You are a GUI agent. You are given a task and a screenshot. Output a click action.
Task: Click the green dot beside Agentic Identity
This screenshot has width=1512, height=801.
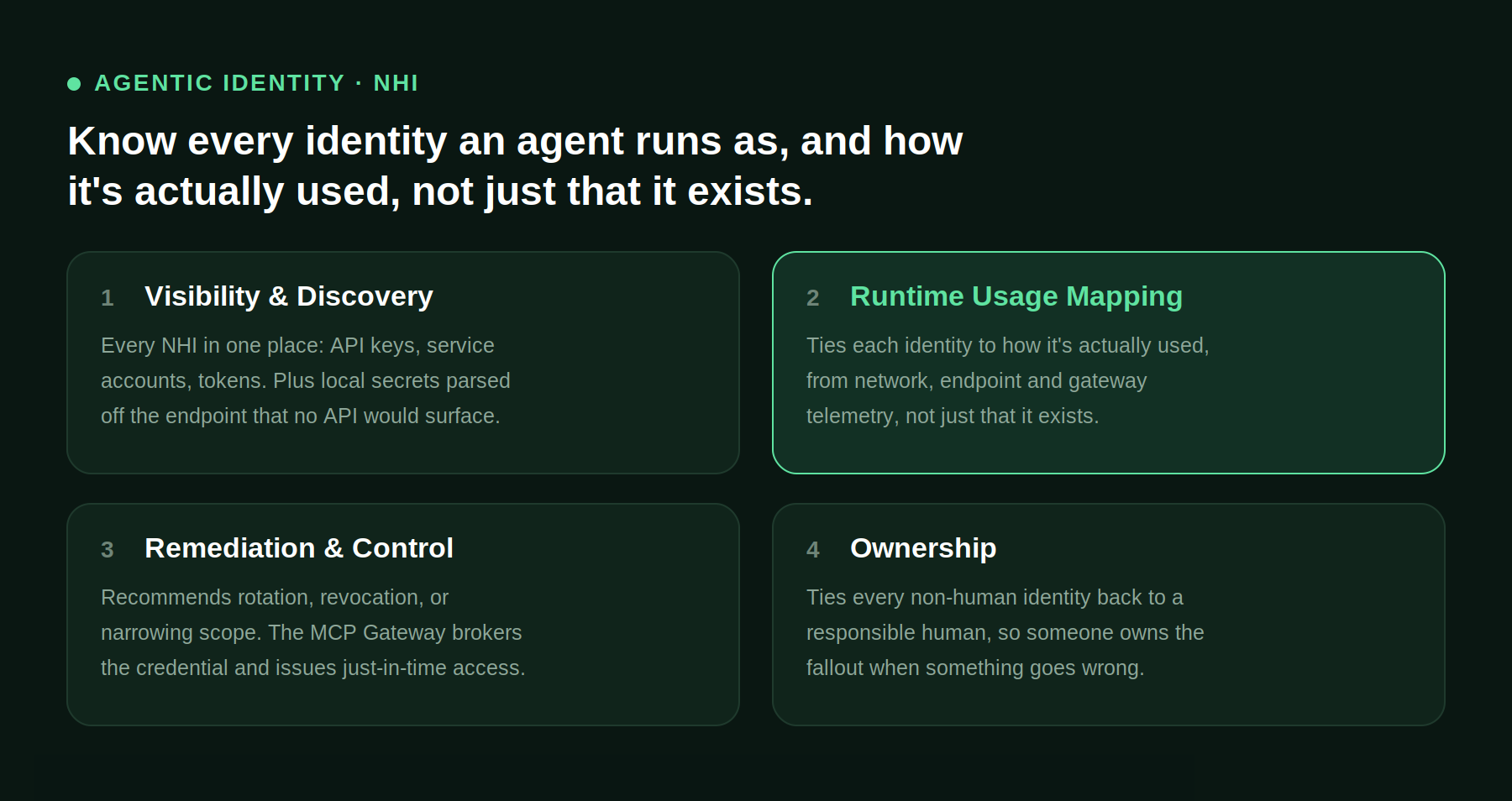tap(74, 83)
